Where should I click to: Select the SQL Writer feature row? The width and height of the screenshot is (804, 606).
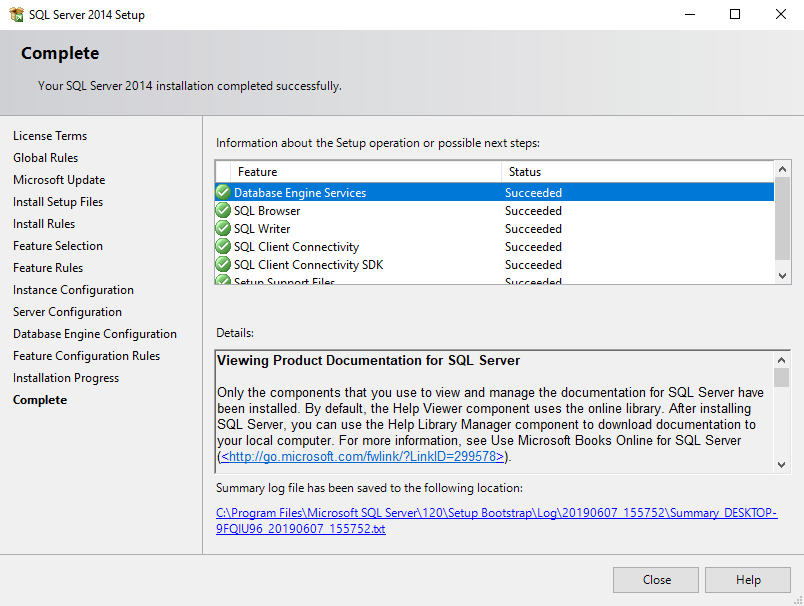[400, 229]
